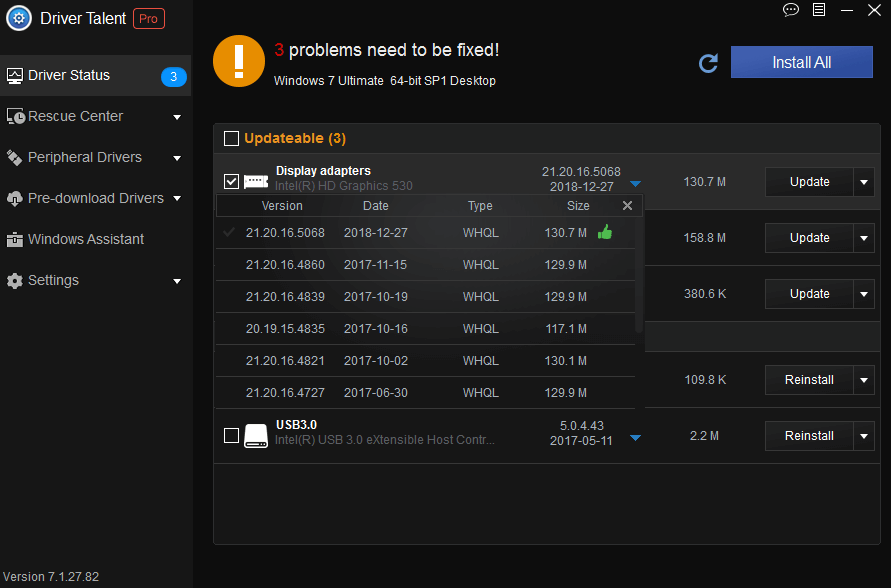Click the red Pro badge
Screen dimensions: 891x588
click(149, 19)
